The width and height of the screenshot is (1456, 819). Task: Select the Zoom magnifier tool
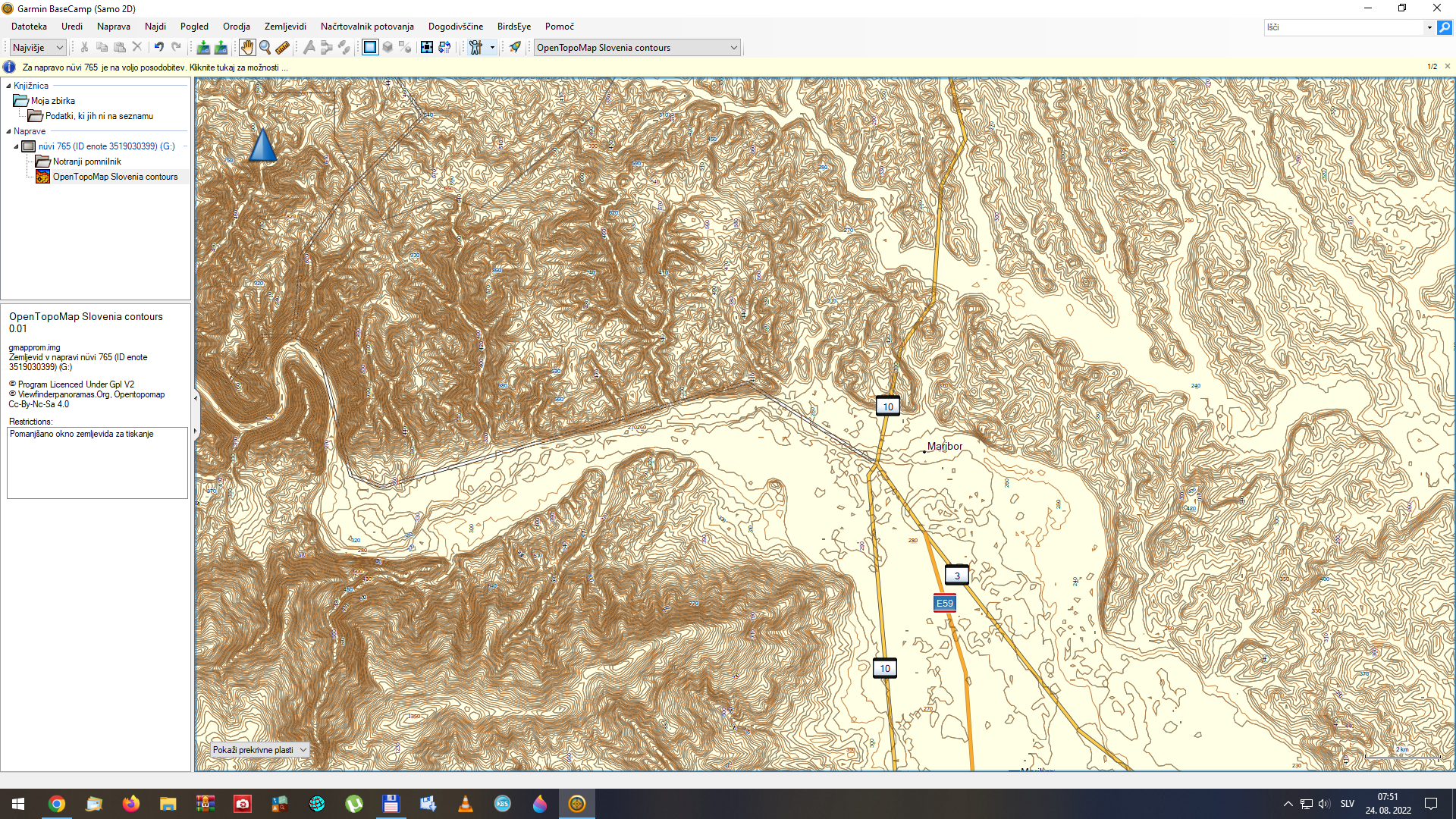[x=265, y=47]
